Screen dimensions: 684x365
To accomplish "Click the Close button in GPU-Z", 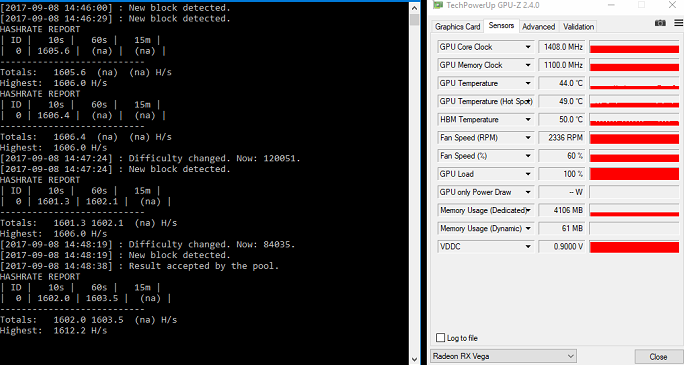I will (658, 356).
